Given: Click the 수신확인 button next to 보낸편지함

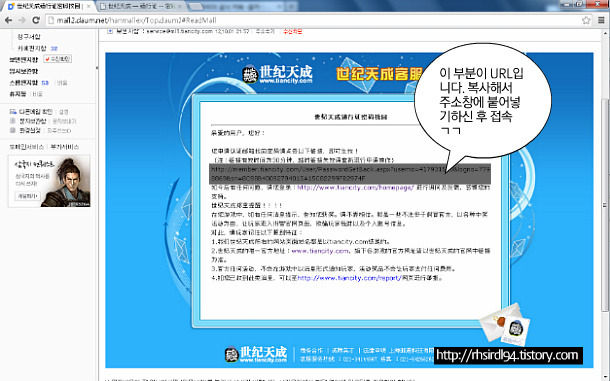Looking at the screenshot, I should (x=58, y=59).
